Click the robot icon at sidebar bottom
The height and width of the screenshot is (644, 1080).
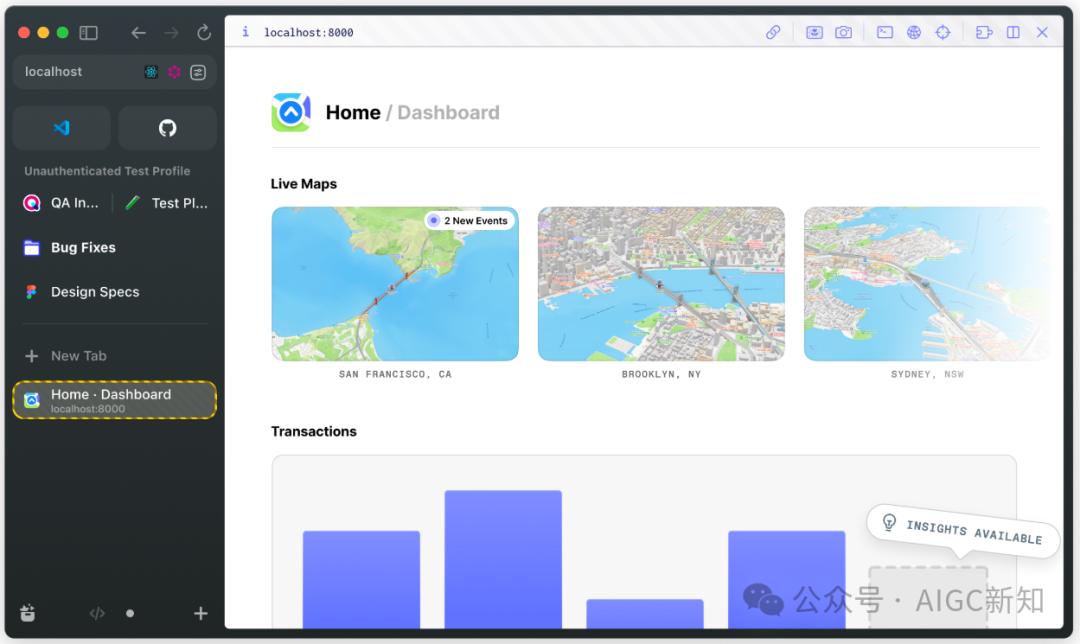point(28,612)
